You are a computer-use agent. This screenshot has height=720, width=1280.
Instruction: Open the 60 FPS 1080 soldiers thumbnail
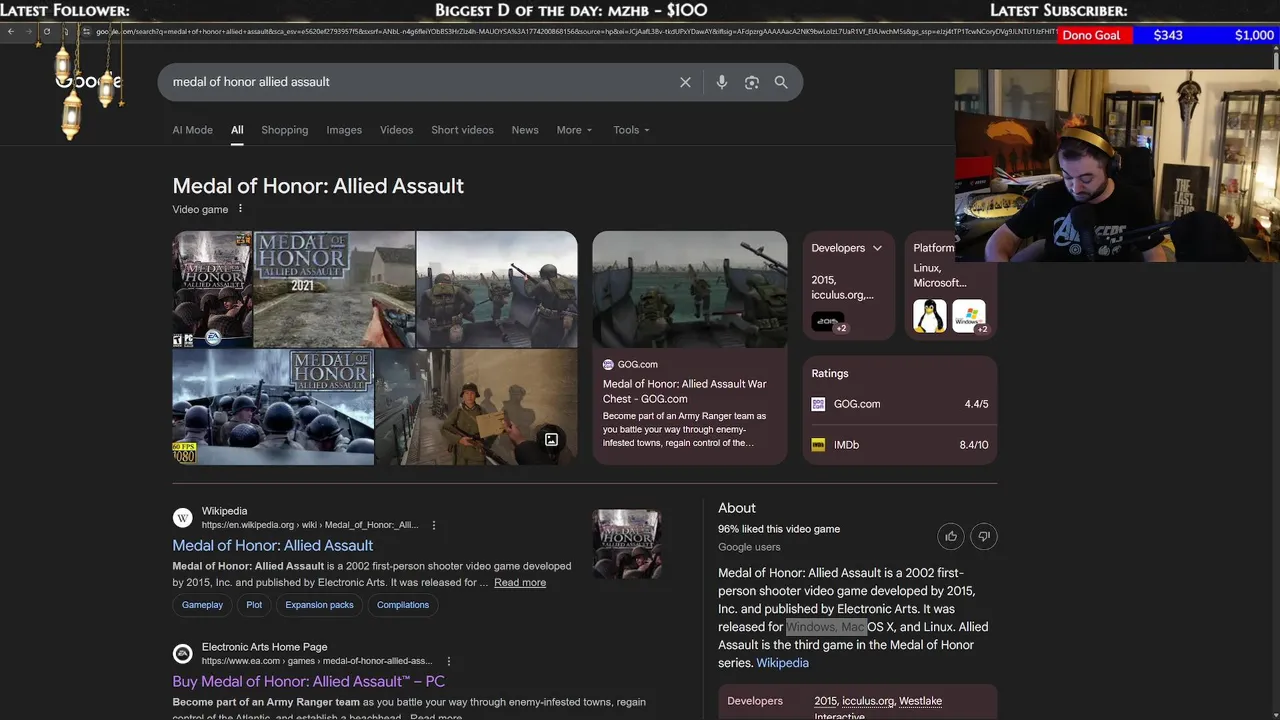pyautogui.click(x=273, y=407)
